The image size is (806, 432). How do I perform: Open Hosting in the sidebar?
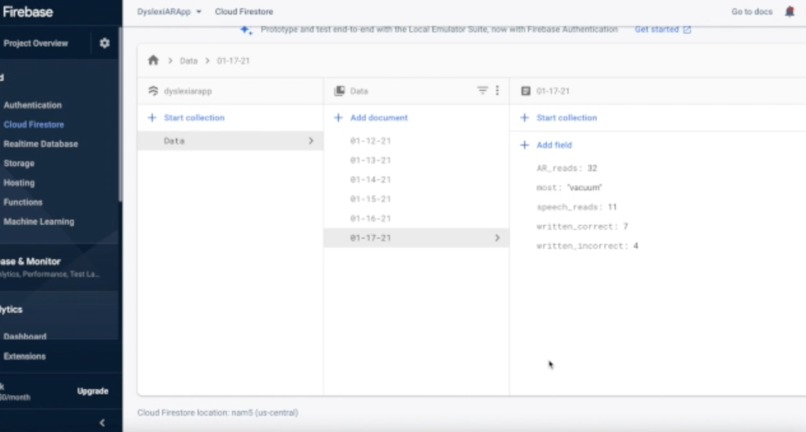point(19,183)
